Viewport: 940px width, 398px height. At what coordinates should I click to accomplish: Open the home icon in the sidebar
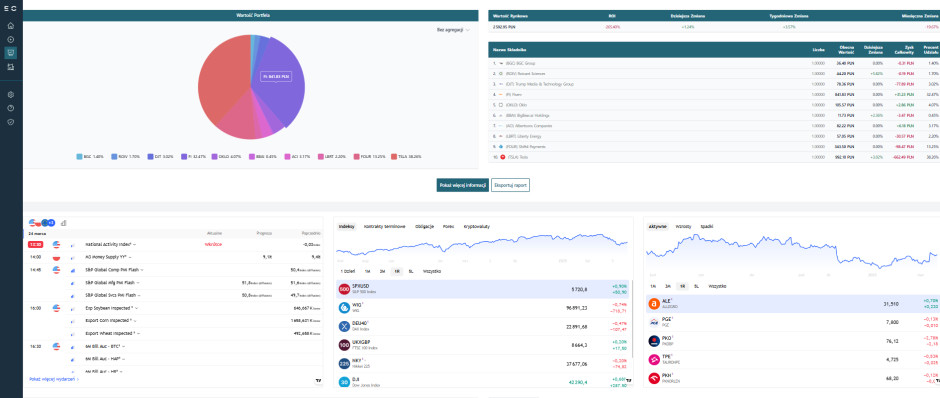click(10, 26)
